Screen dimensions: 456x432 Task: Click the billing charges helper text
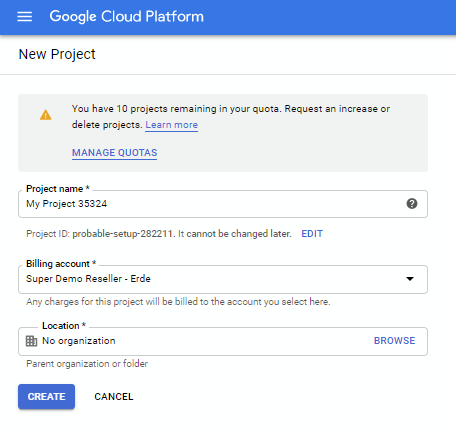point(178,302)
